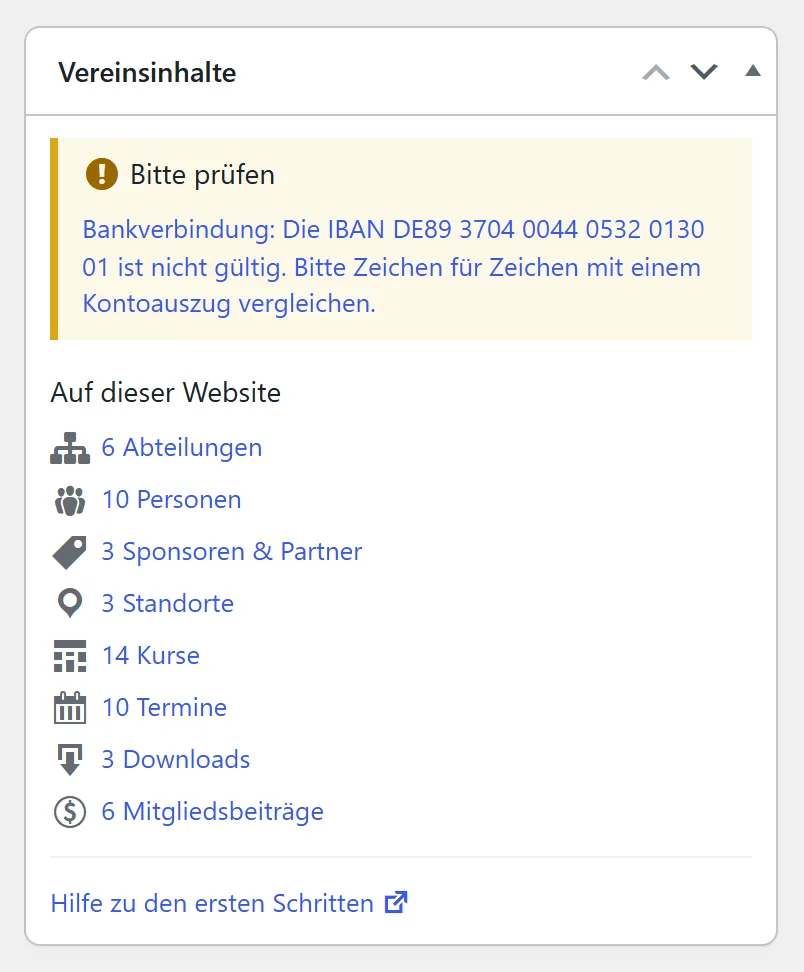The height and width of the screenshot is (972, 804).
Task: Open the 6 Abteilungen link
Action: pyautogui.click(x=182, y=448)
